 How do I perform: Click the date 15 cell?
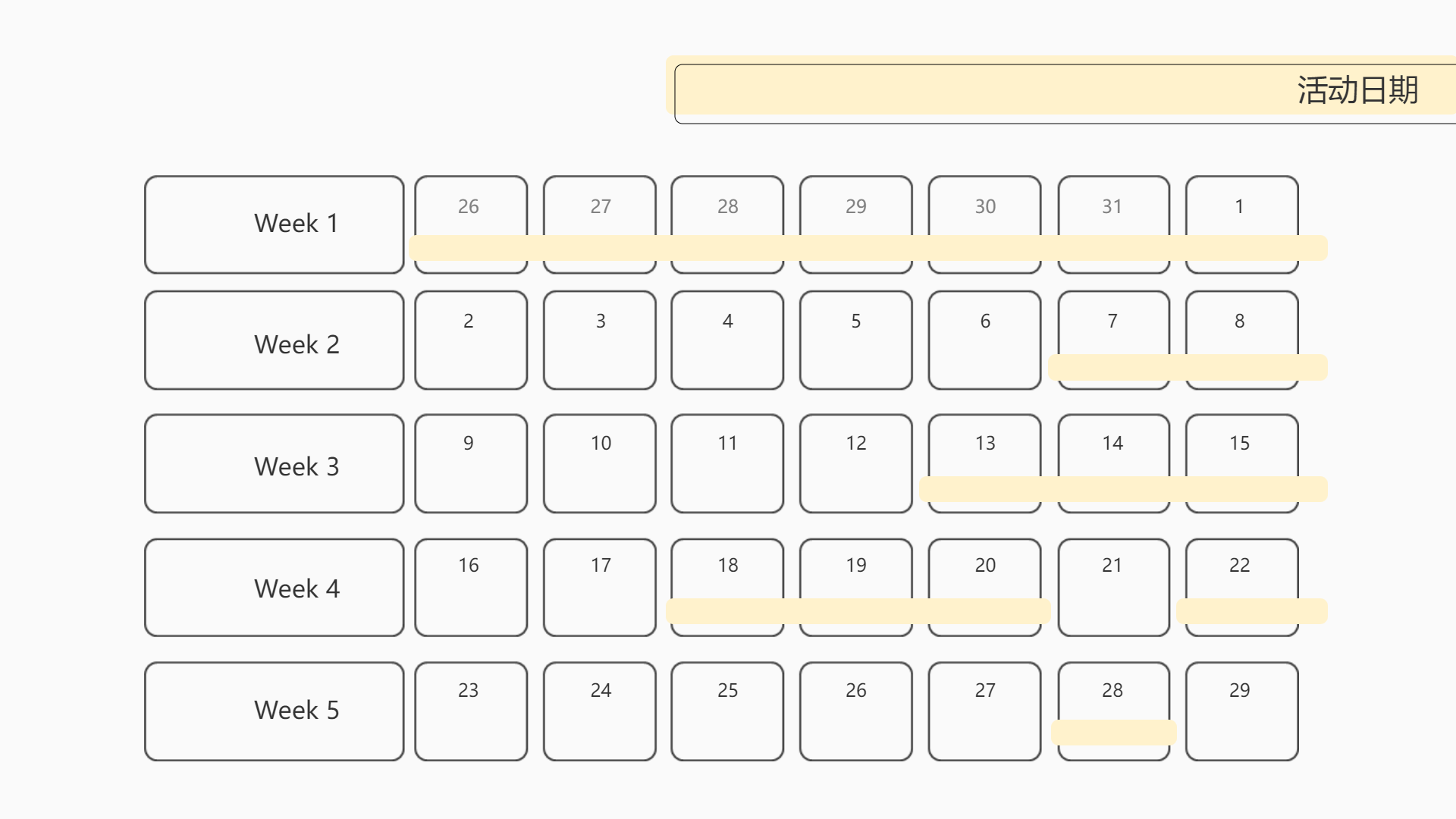click(x=1241, y=453)
